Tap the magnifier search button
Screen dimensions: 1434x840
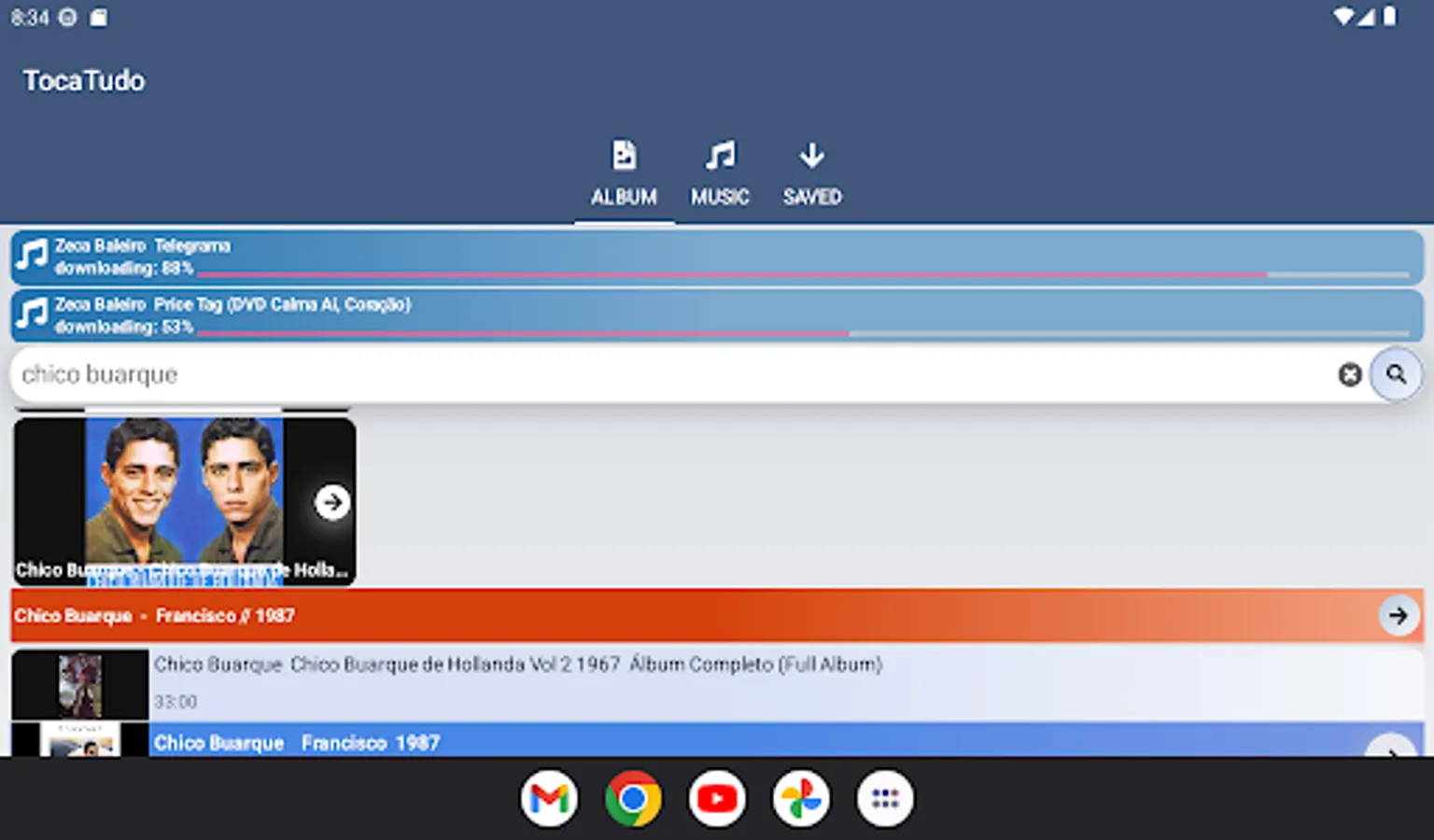(1396, 374)
